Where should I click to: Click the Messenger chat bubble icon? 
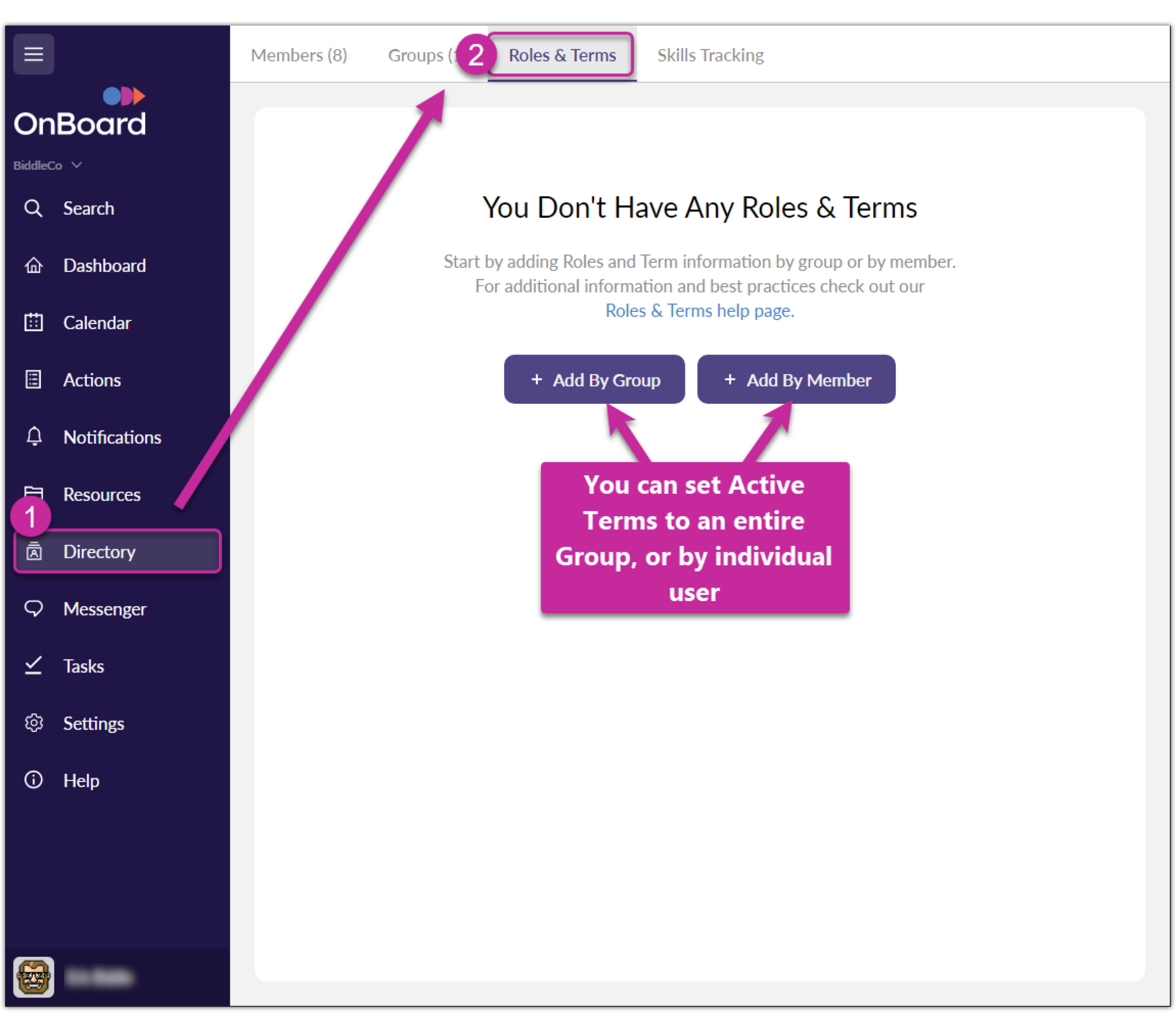pos(33,609)
